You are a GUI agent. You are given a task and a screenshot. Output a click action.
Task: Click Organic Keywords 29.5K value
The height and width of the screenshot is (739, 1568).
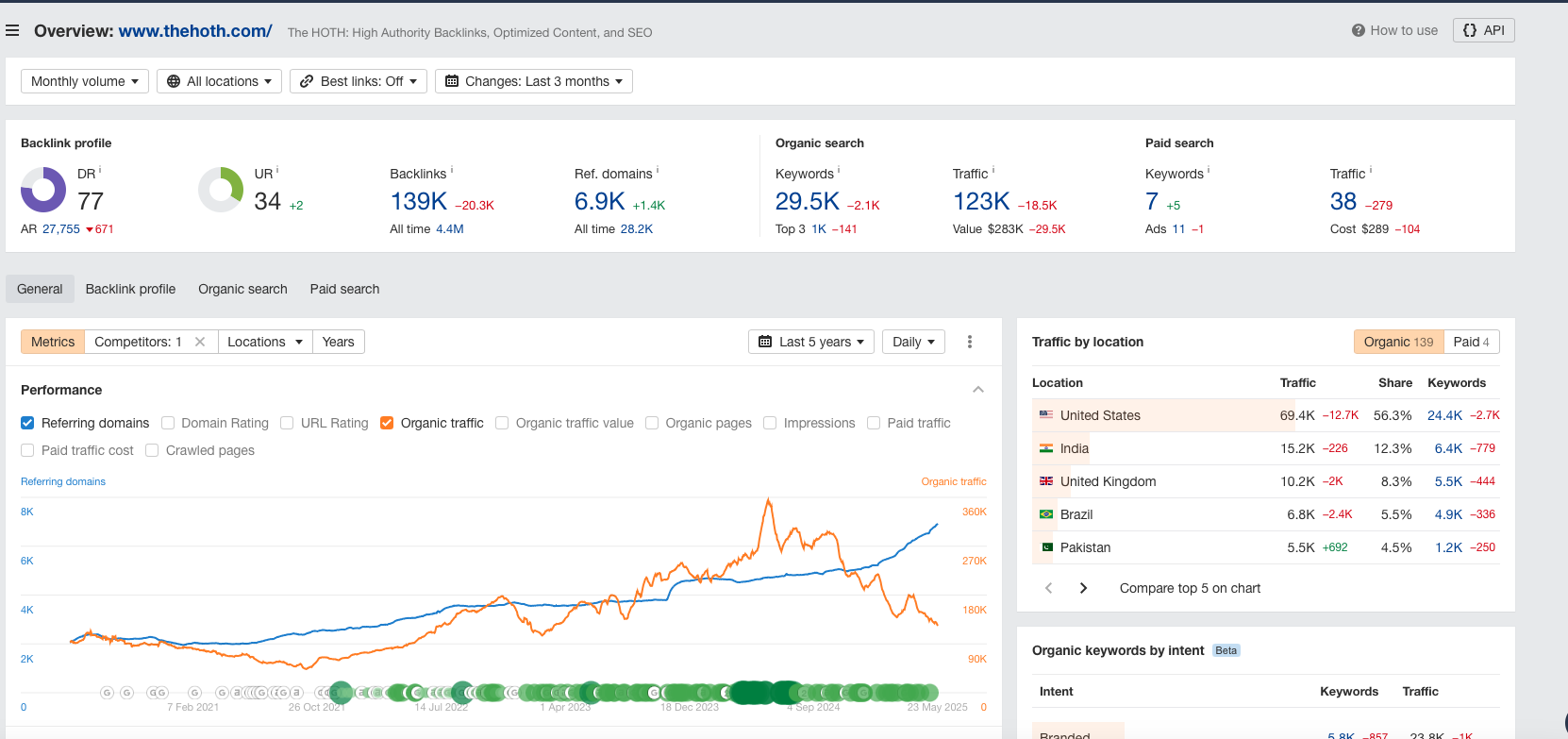(808, 201)
